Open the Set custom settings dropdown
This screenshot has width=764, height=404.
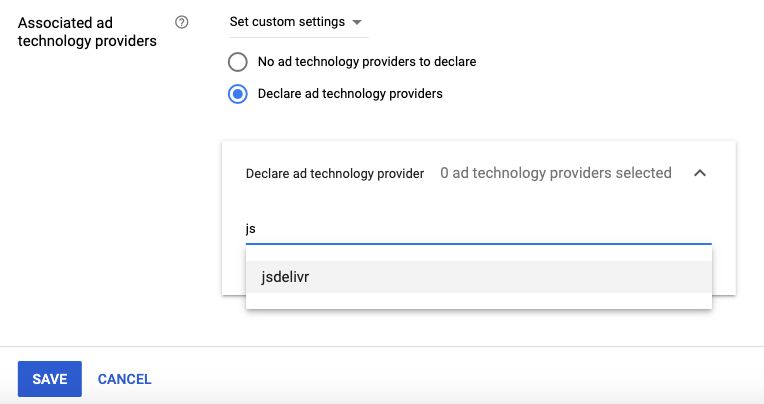tap(296, 22)
